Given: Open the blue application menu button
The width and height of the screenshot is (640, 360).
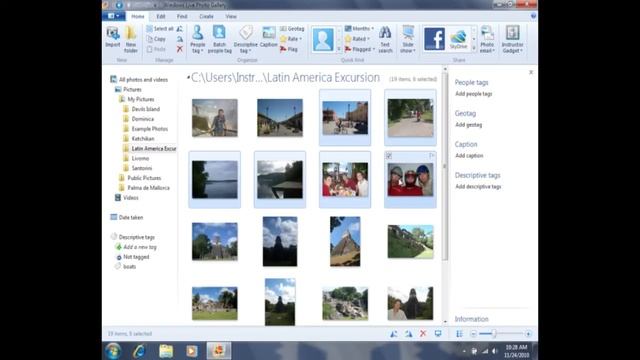Looking at the screenshot, I should click(114, 16).
